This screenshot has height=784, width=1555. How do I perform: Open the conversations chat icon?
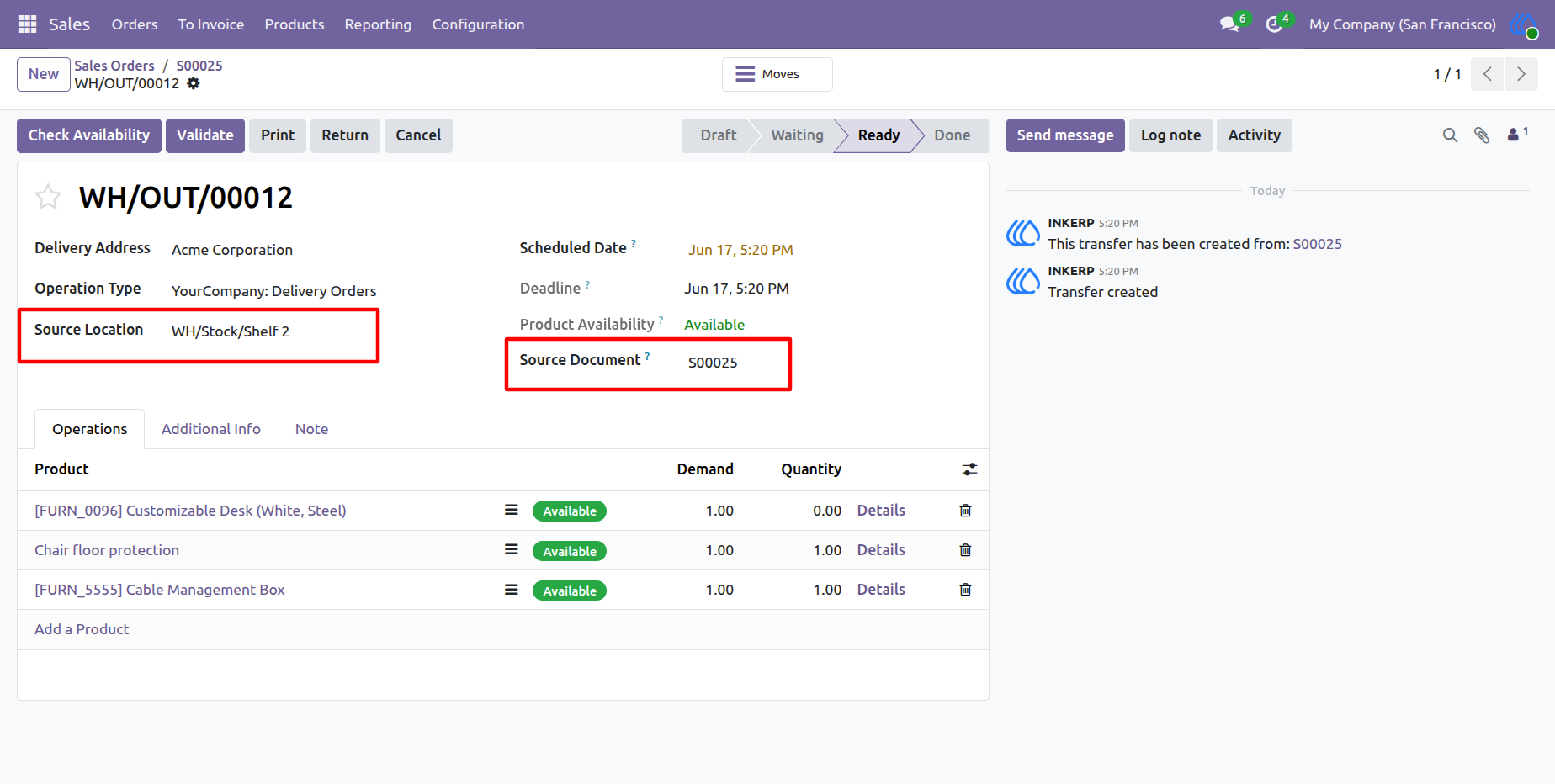[1229, 24]
